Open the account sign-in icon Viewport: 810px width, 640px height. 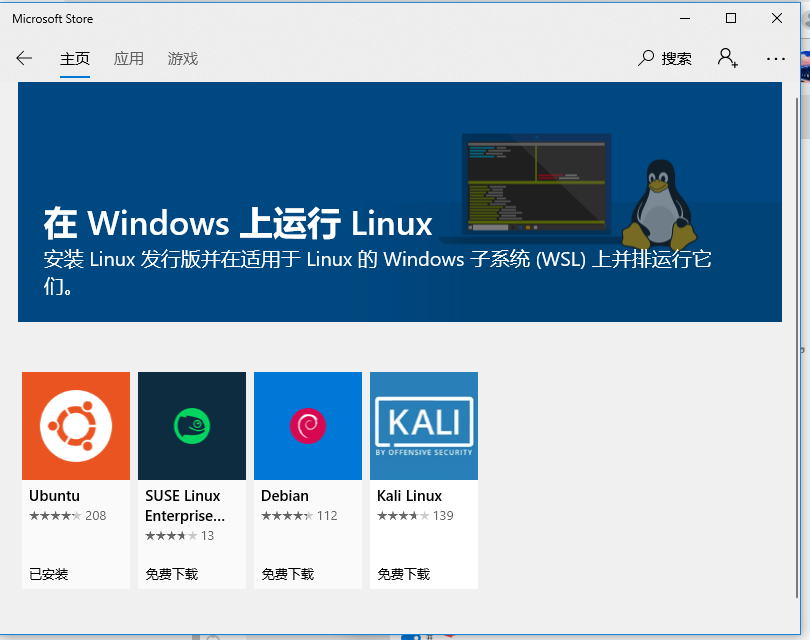pos(727,58)
